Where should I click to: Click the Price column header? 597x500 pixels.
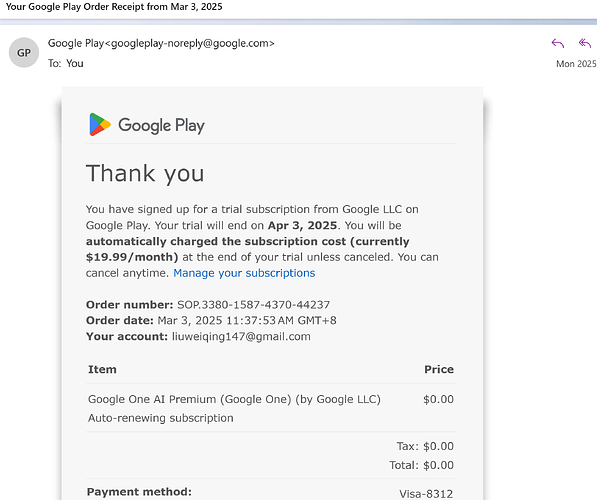tap(439, 369)
